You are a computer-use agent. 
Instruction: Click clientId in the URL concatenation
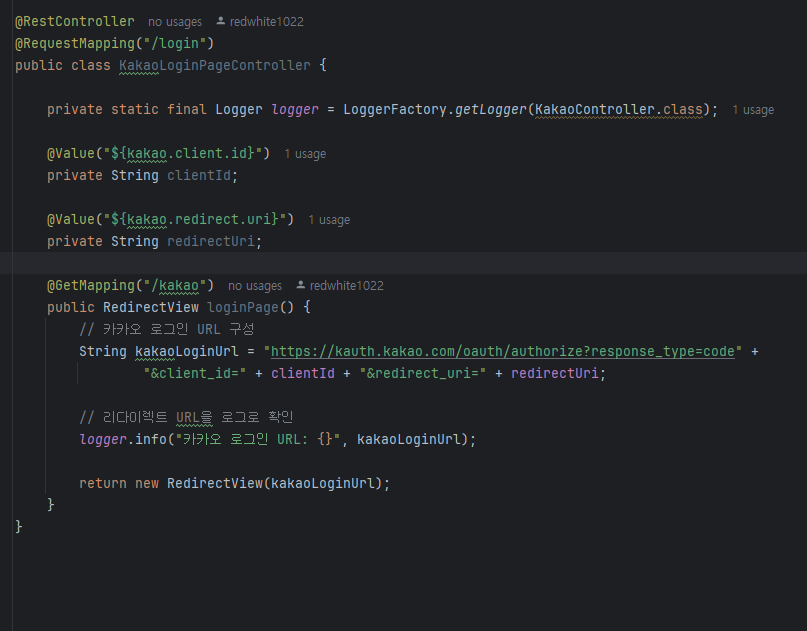coord(303,373)
